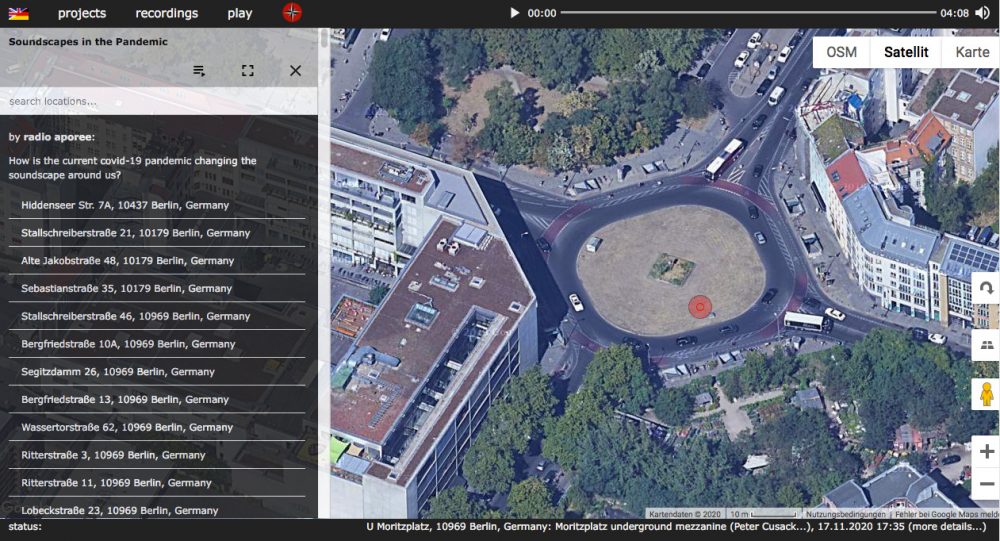The image size is (1000, 541).
Task: Toggle the map tilt view button
Action: 986,343
